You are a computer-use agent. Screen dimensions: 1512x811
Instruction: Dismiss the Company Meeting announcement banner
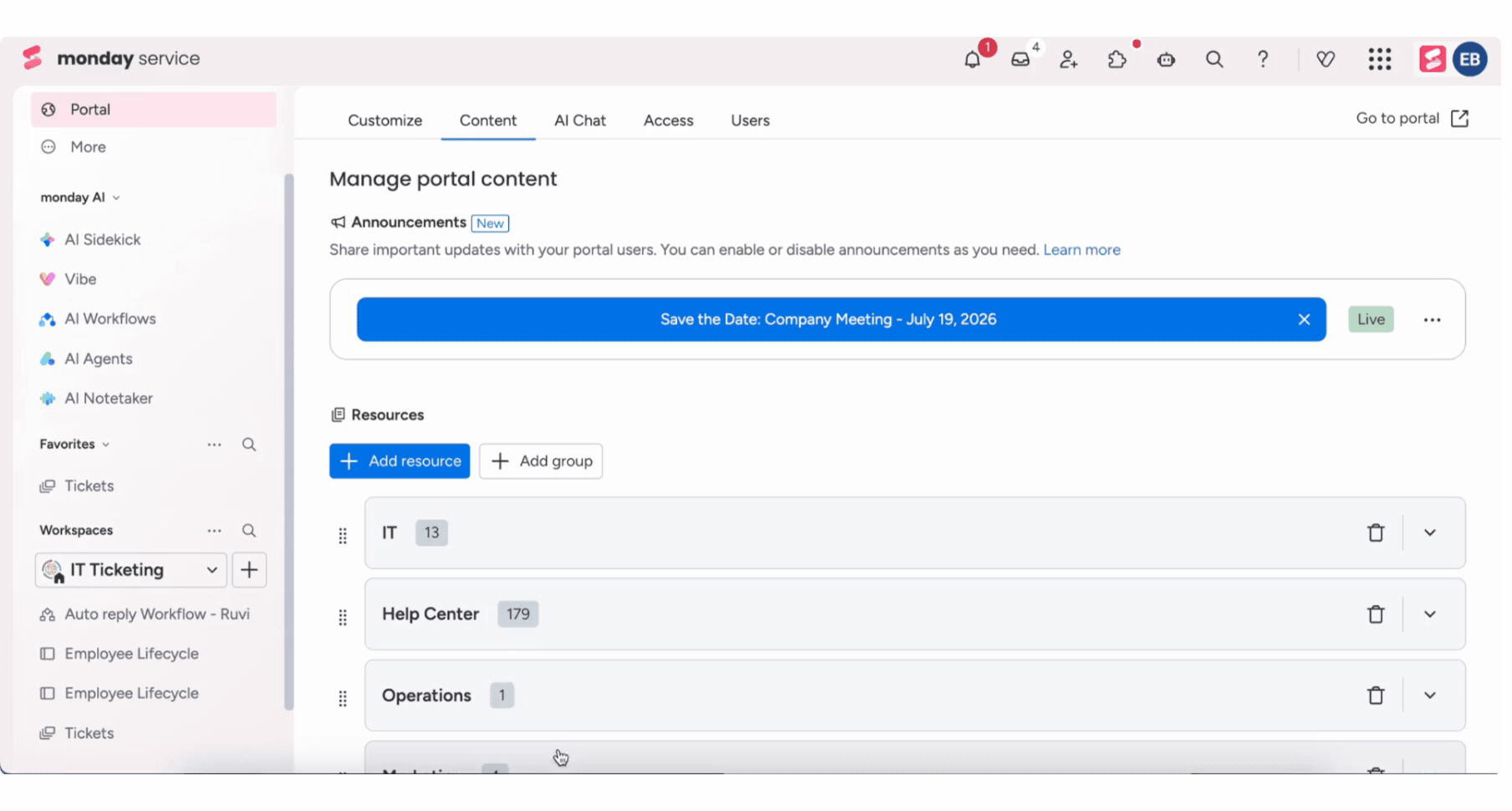1304,320
